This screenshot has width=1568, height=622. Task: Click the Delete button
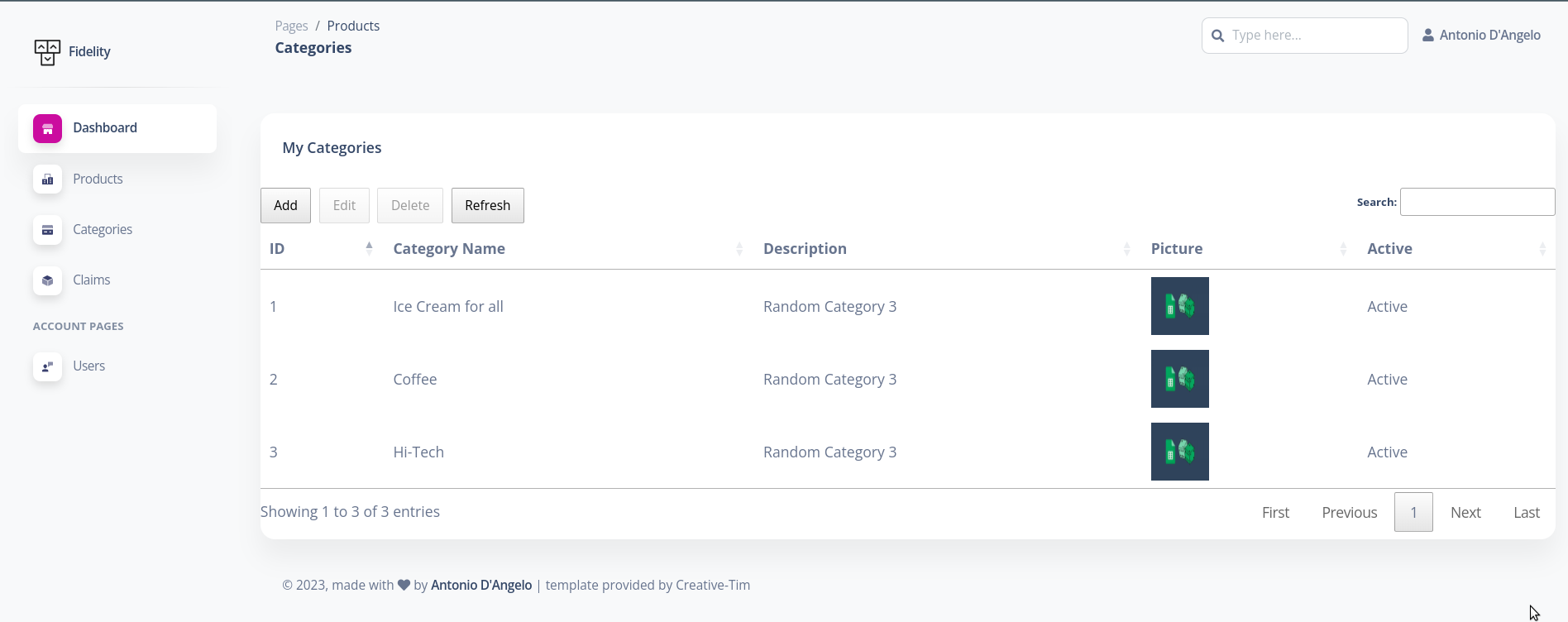(x=410, y=205)
